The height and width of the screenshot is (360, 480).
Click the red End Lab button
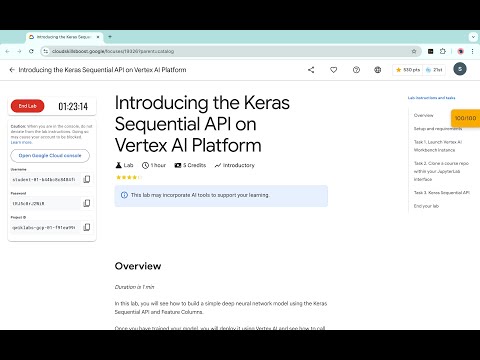[x=28, y=106]
